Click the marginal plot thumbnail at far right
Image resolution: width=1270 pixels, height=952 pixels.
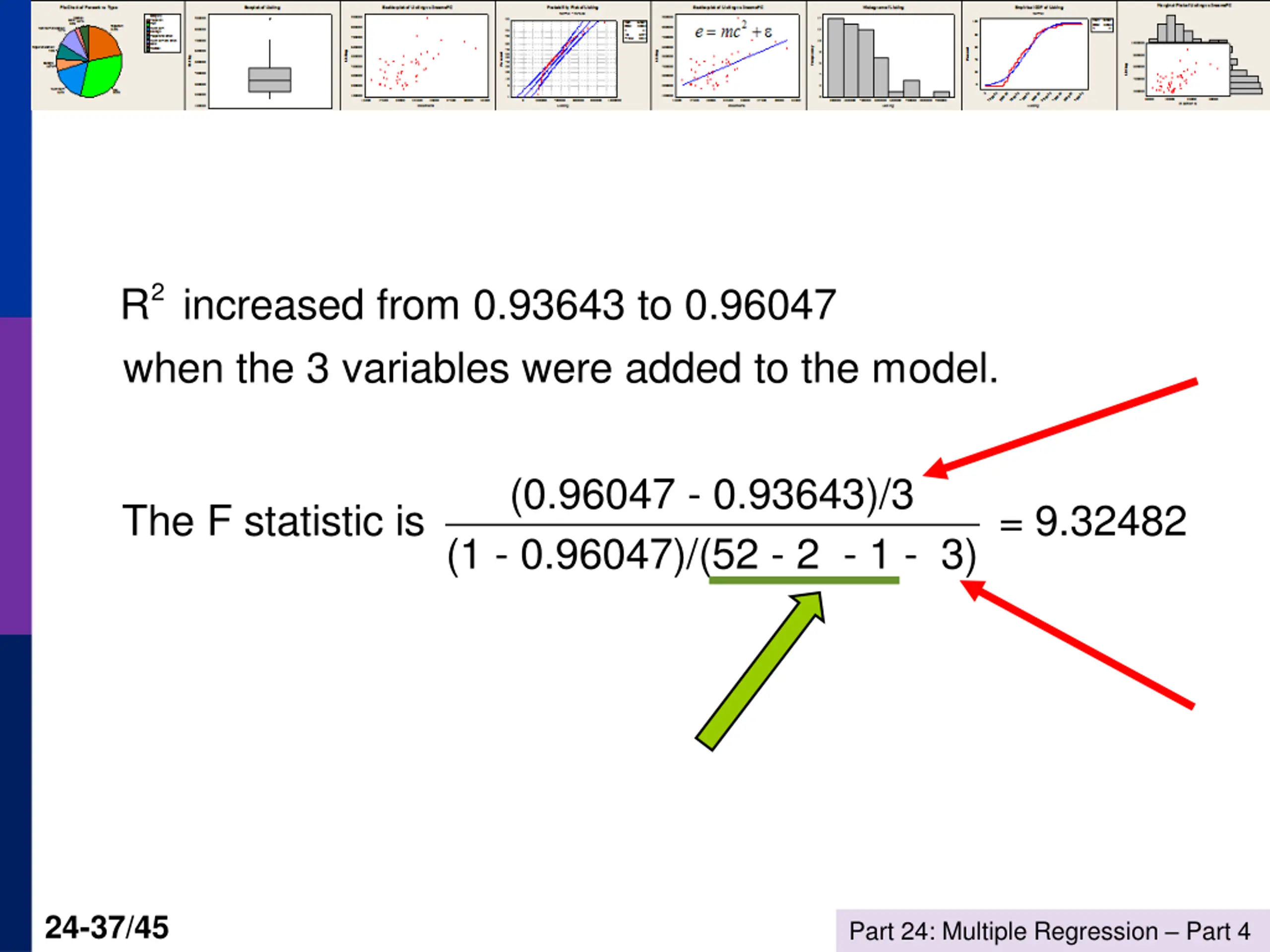pyautogui.click(x=1194, y=55)
